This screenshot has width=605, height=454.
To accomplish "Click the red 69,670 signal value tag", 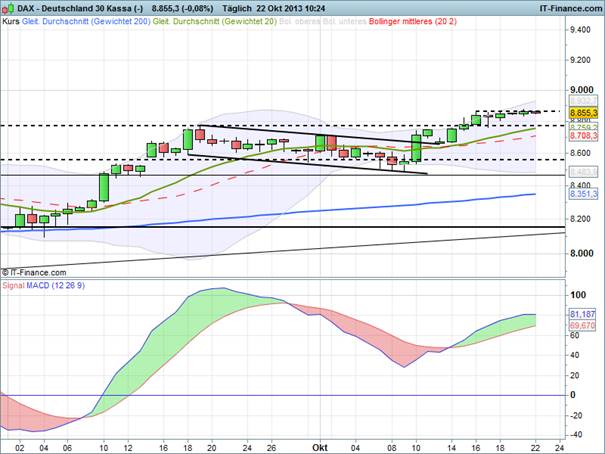I will click(583, 326).
